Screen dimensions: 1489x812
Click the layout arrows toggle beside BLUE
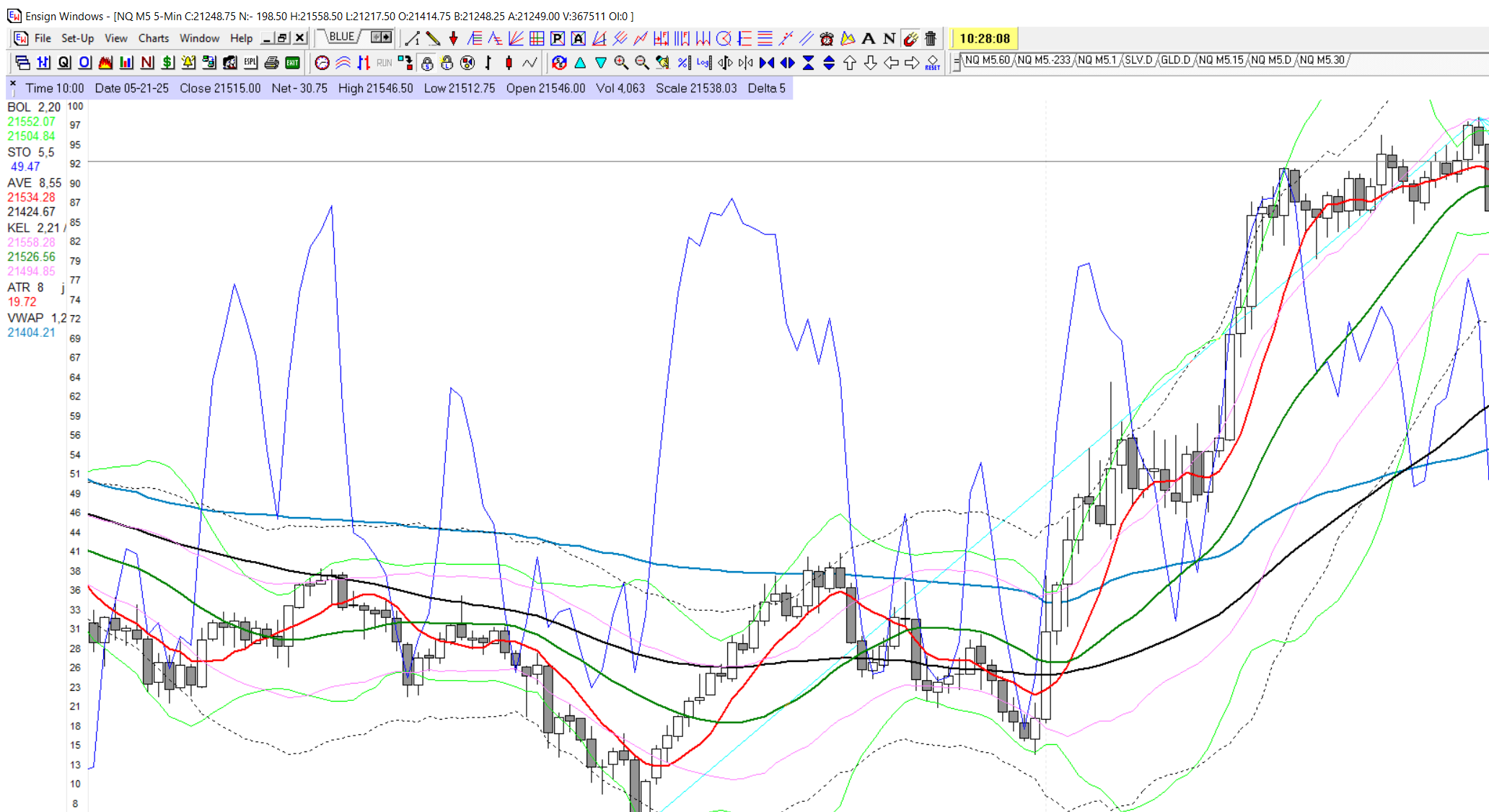(382, 37)
